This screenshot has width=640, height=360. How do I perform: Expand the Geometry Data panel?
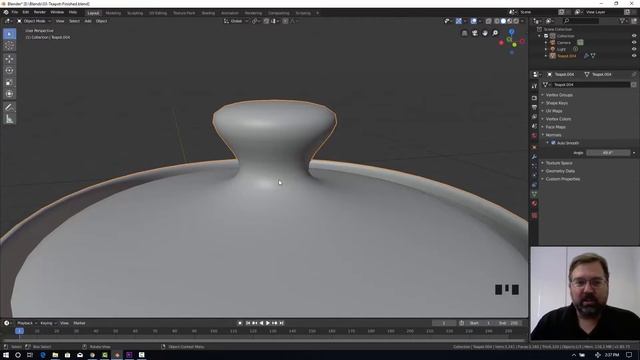560,171
